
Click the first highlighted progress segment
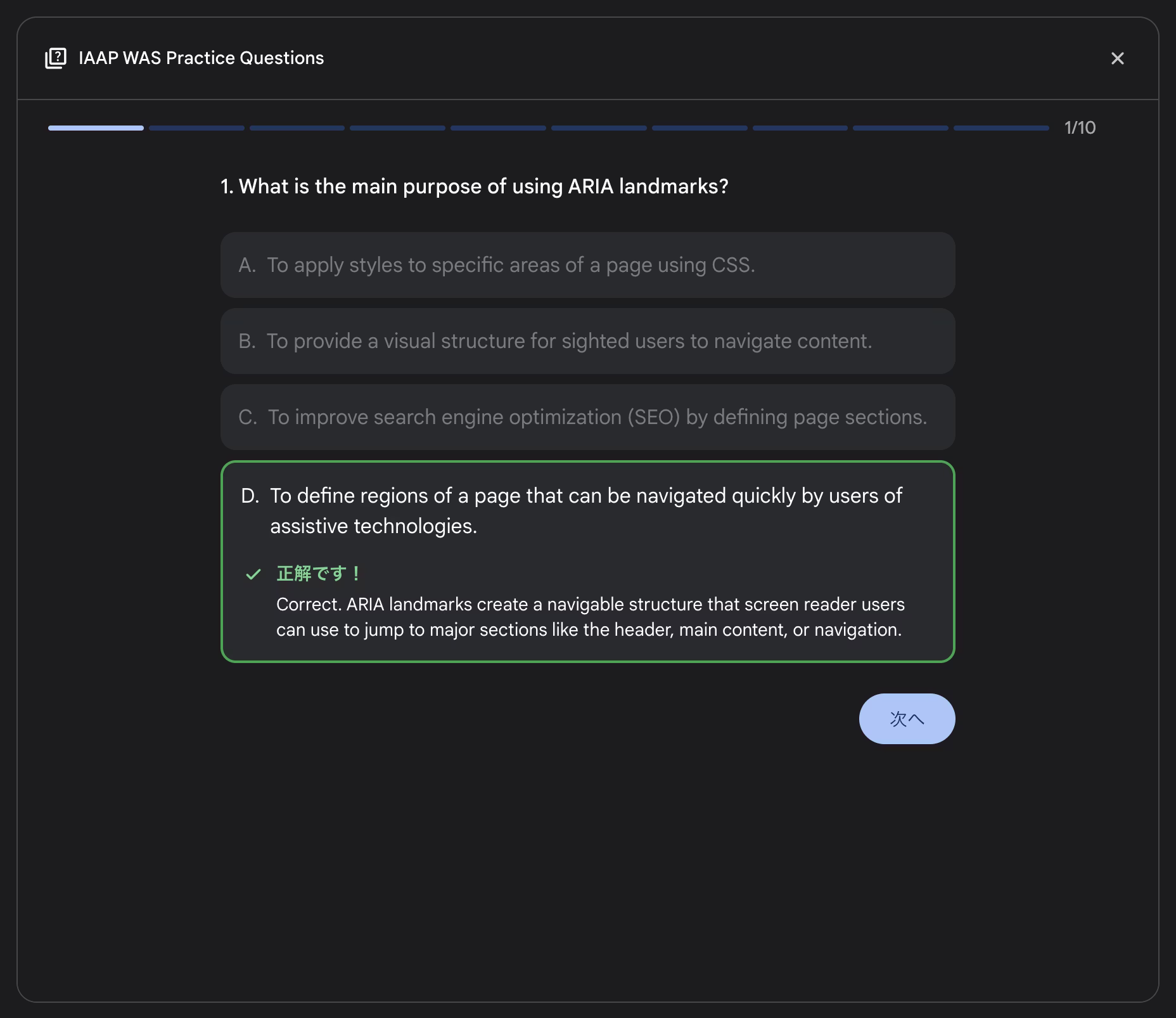click(x=96, y=128)
